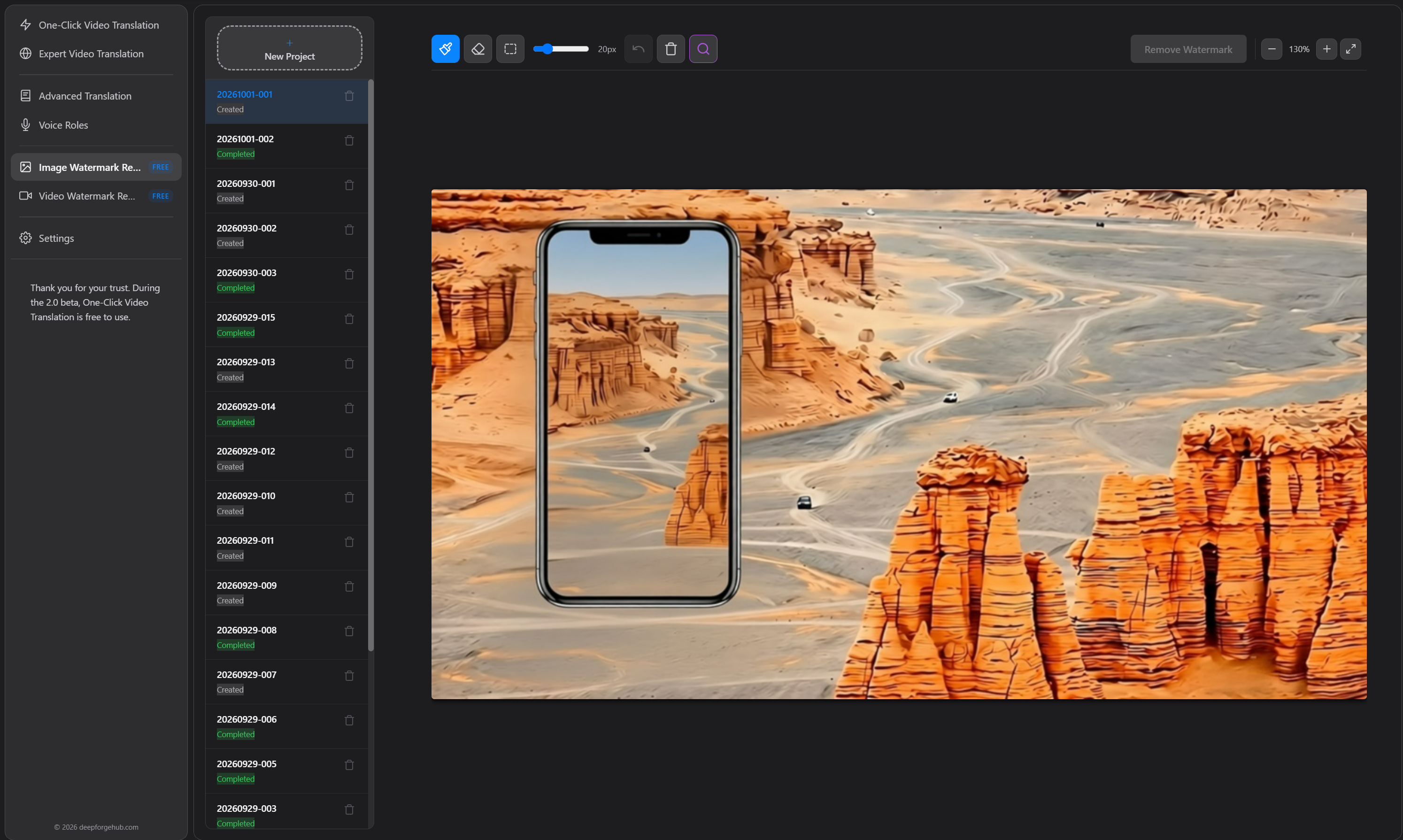Open One-Click Video Translation

pyautogui.click(x=96, y=25)
